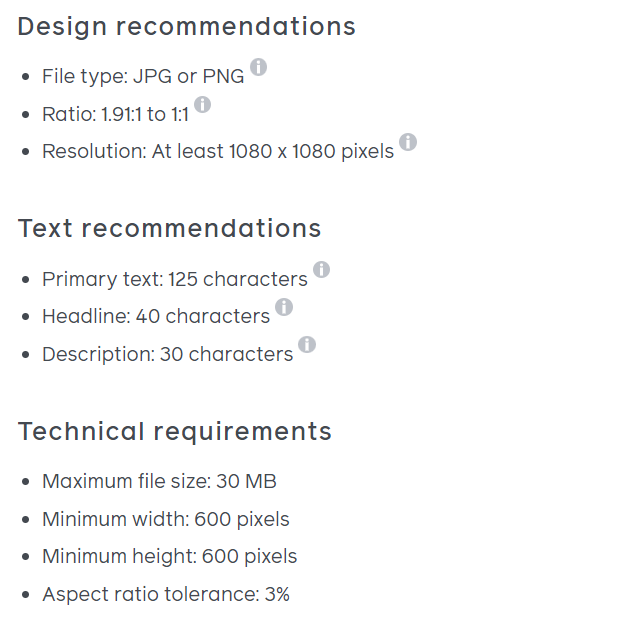Screen dimensions: 638x618
Task: Click the Text recommendations heading
Action: (x=170, y=228)
